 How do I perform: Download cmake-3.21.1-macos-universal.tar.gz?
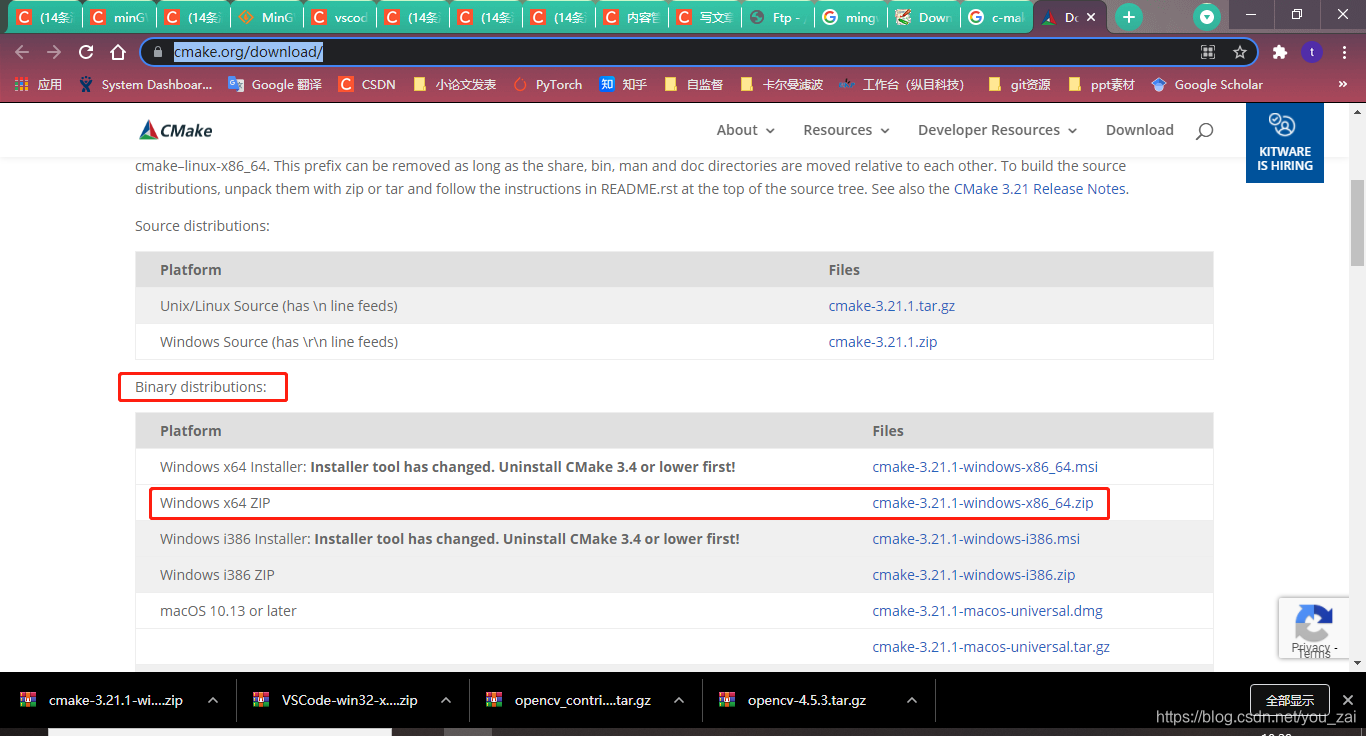(x=991, y=647)
